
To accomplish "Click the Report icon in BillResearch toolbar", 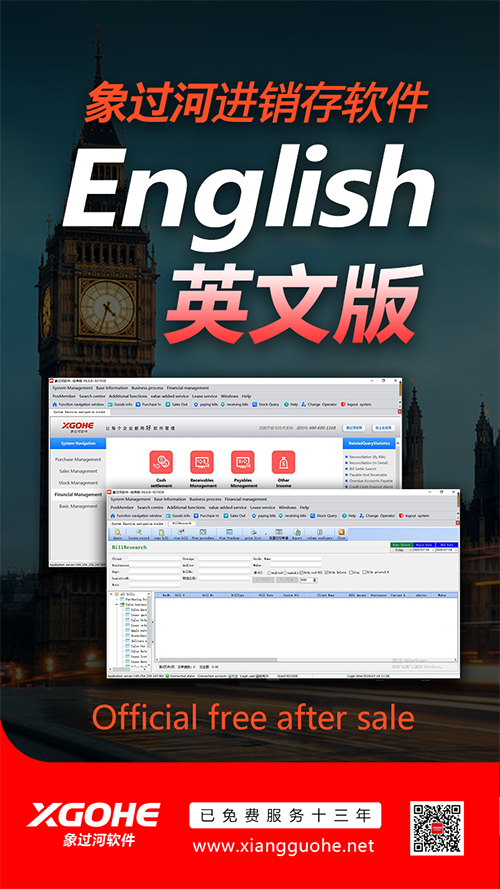I will pos(298,532).
